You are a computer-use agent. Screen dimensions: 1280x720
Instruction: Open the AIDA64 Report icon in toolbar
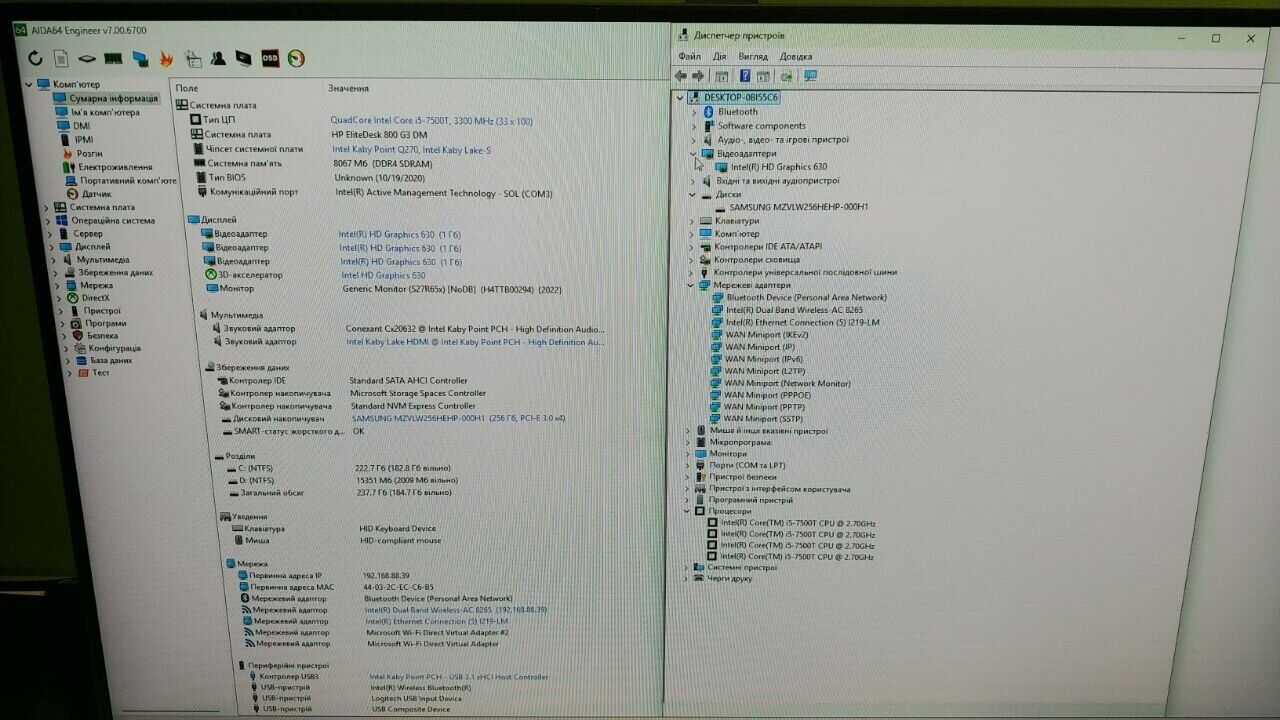[61, 59]
